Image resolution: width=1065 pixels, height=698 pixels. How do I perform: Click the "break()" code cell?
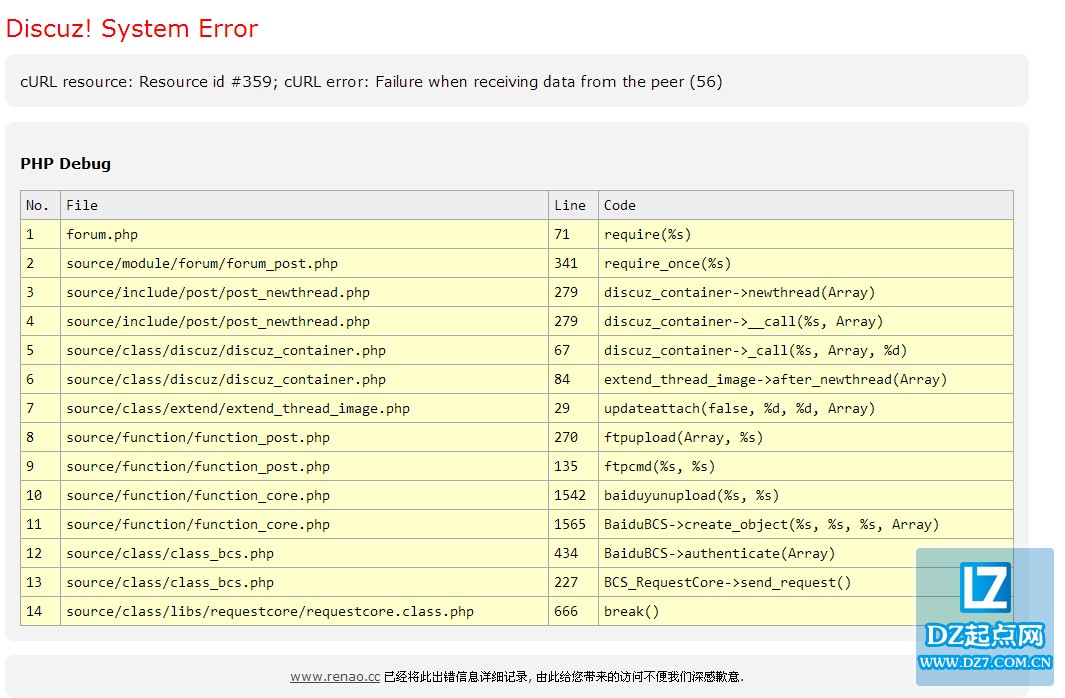pyautogui.click(x=806, y=612)
